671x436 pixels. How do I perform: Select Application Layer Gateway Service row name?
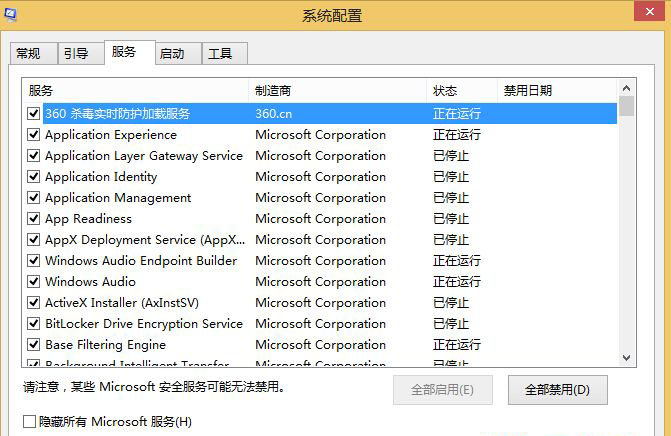[x=144, y=156]
